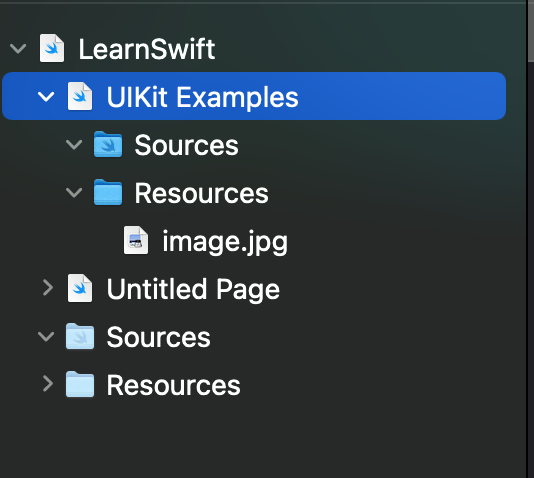Collapse the nested Sources folder under UIKit Examples
This screenshot has height=478, width=534.
[x=74, y=145]
